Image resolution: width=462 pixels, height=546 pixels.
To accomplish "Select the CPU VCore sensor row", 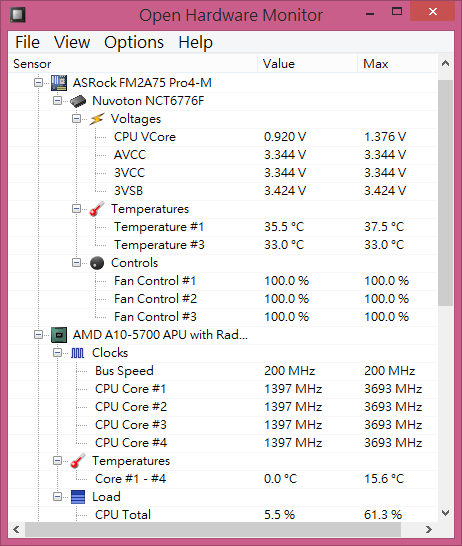I will 223,137.
